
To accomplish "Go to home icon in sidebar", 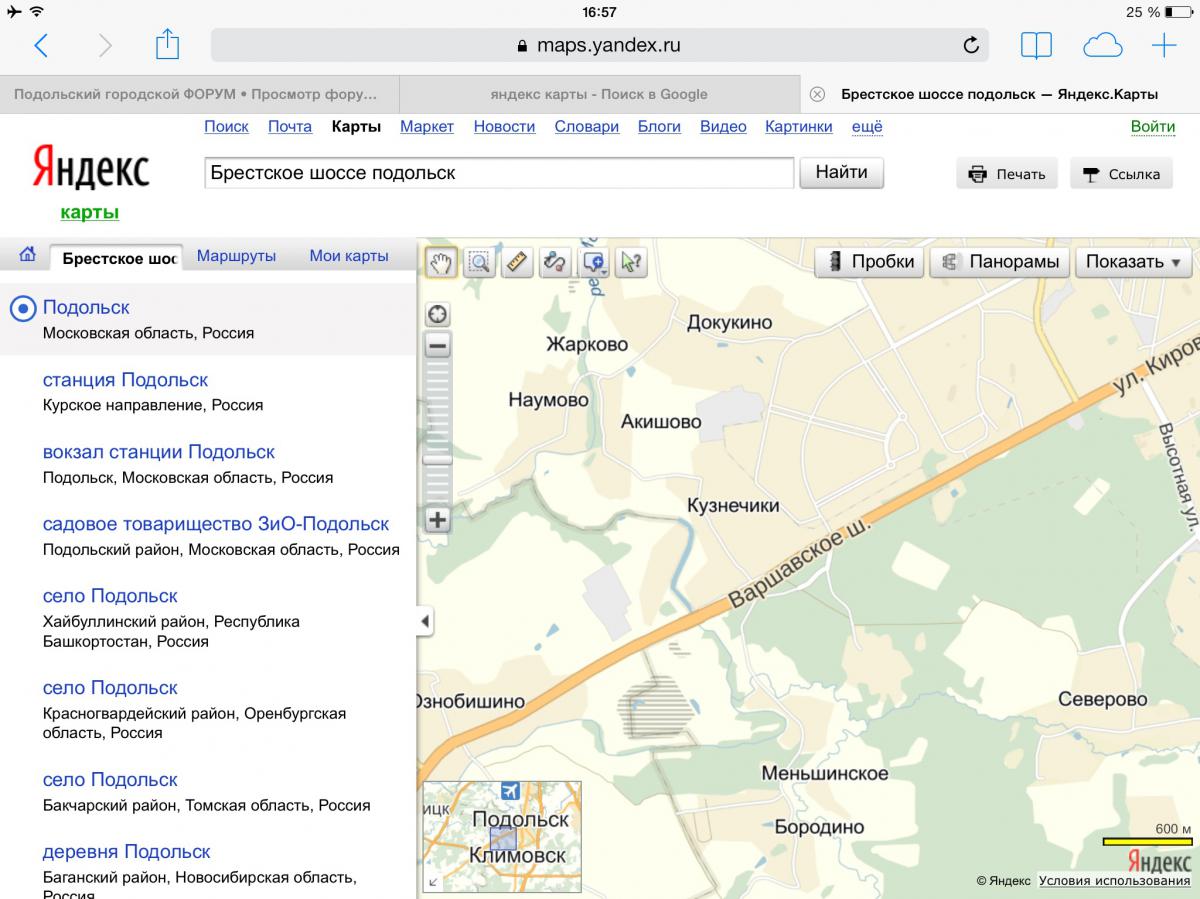I will tap(27, 256).
